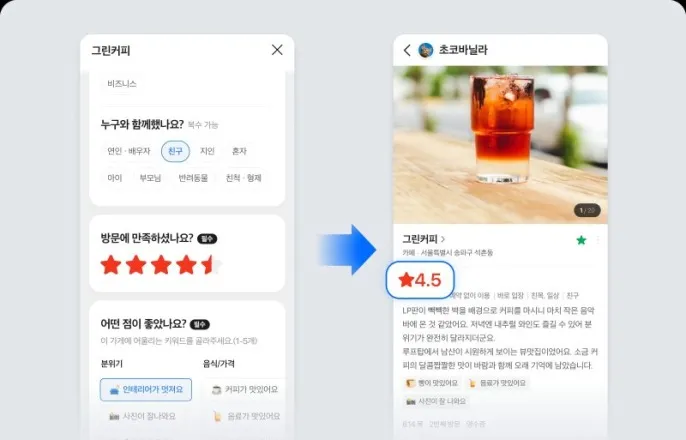Toggle the 인테리어가 멋져요 keyword
Screen dimensions: 686x440
point(146,390)
